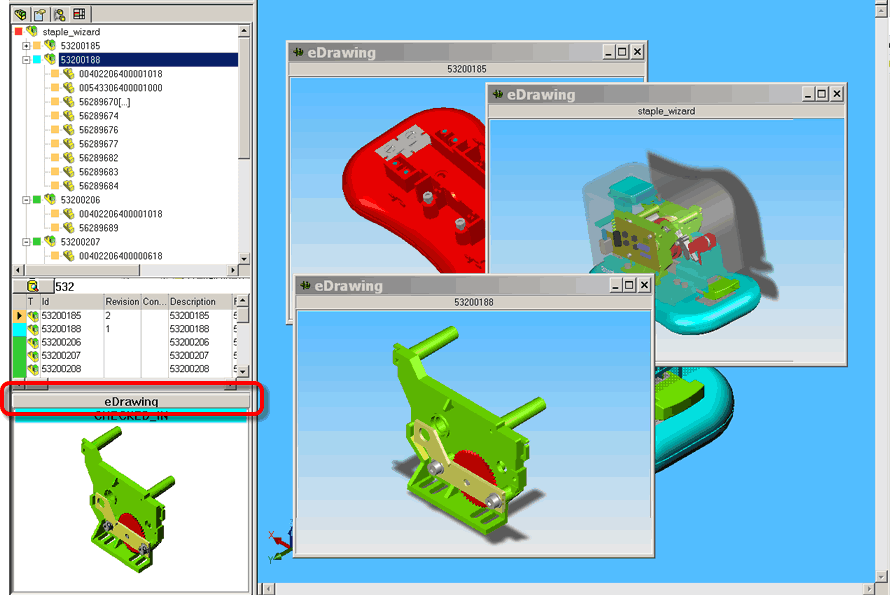
Task: Open the properties clipboard tab icon
Action: [40, 14]
